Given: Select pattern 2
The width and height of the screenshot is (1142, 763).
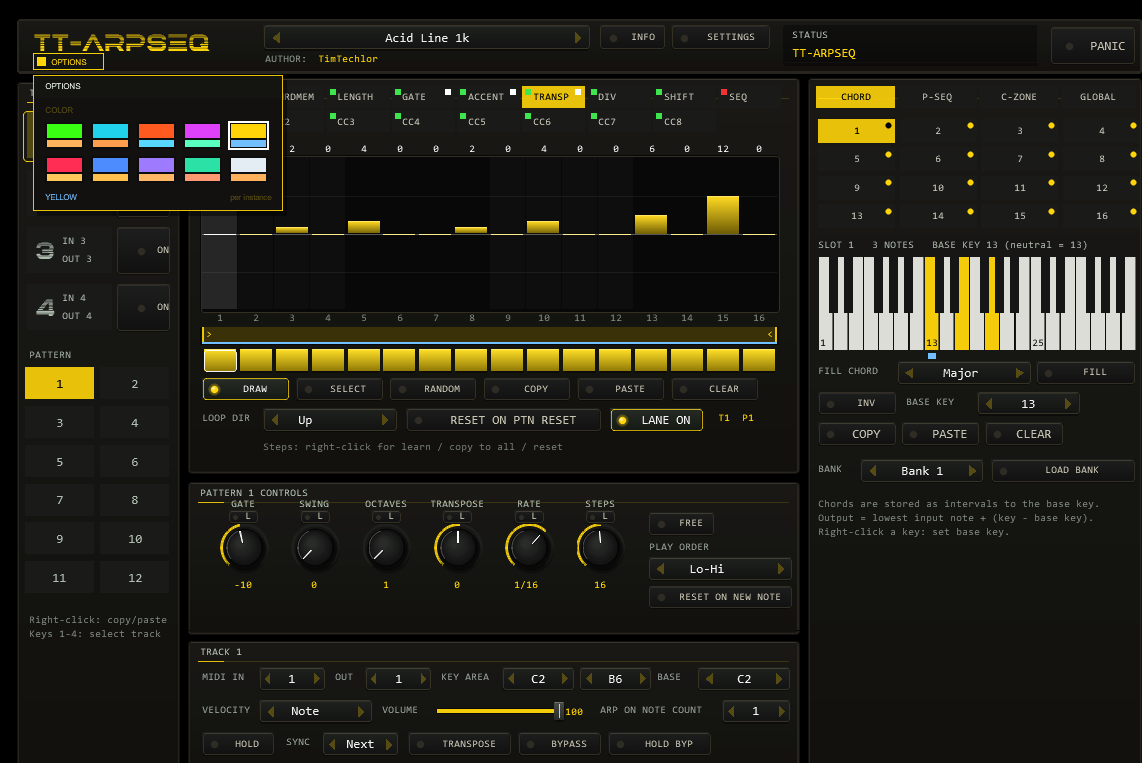Looking at the screenshot, I should coord(135,384).
